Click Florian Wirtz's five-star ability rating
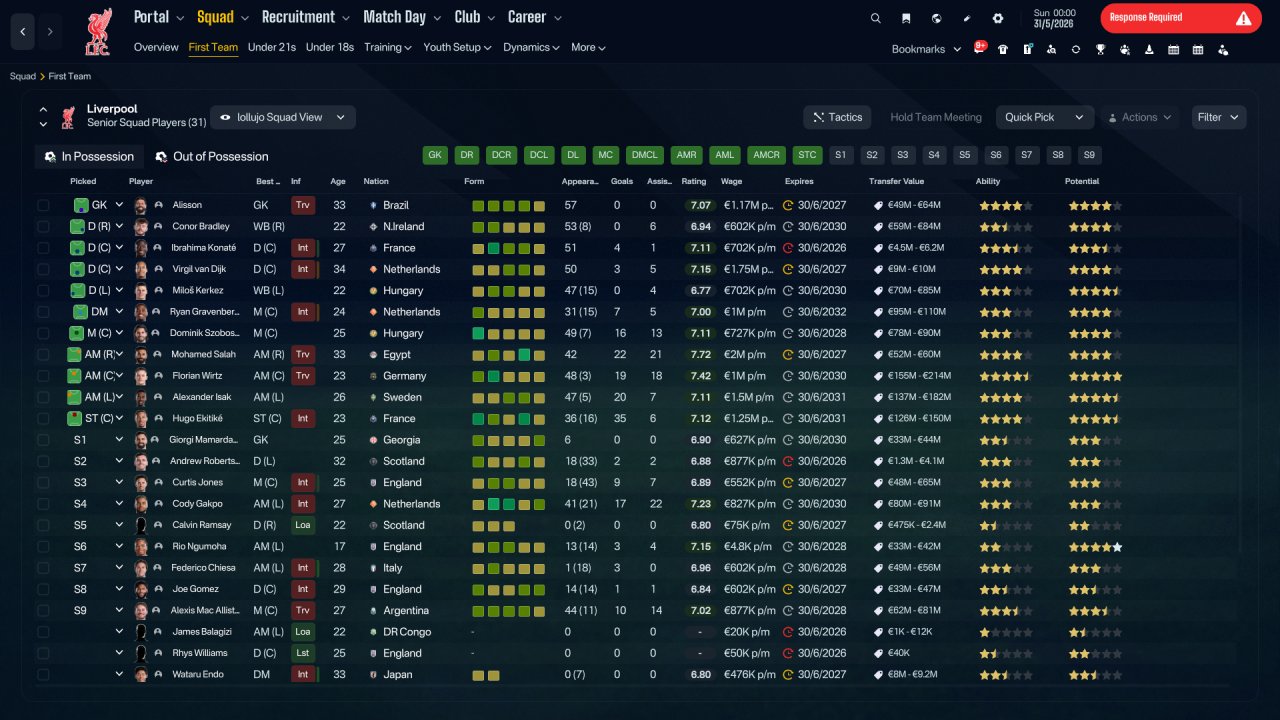 (1006, 376)
